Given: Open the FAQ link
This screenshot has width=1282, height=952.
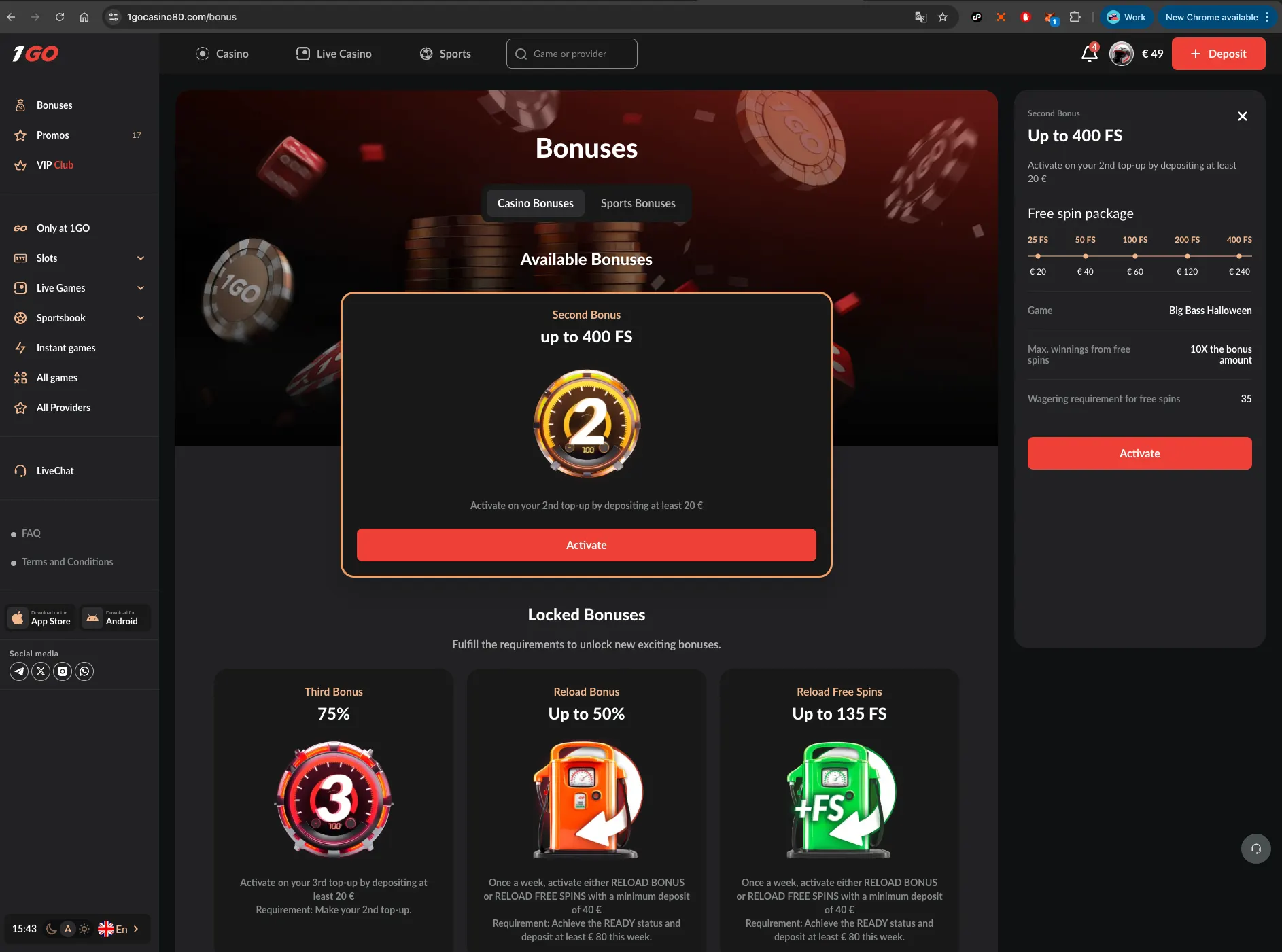Looking at the screenshot, I should [x=31, y=533].
